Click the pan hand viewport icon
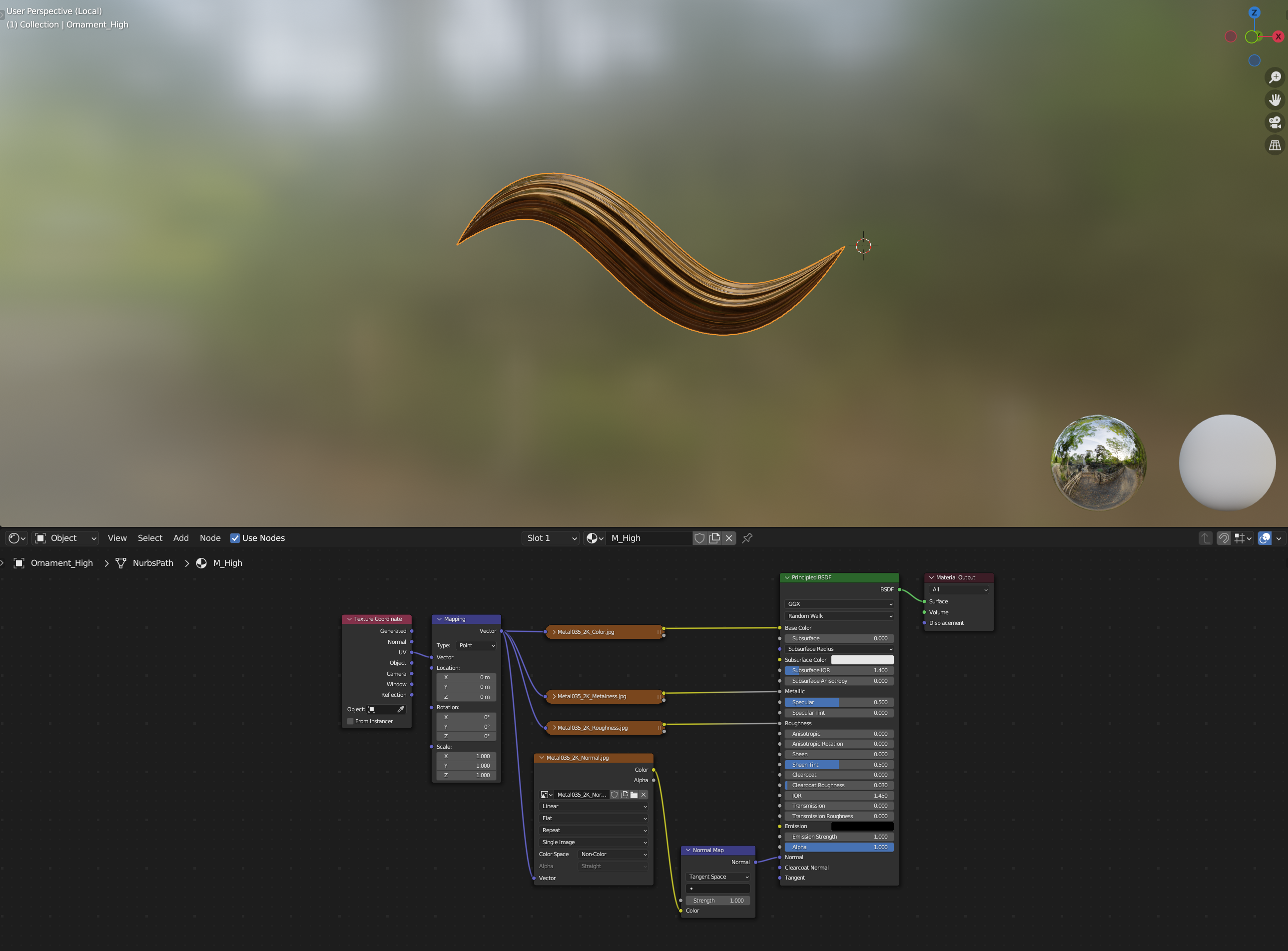This screenshot has height=951, width=1288. coord(1275,99)
